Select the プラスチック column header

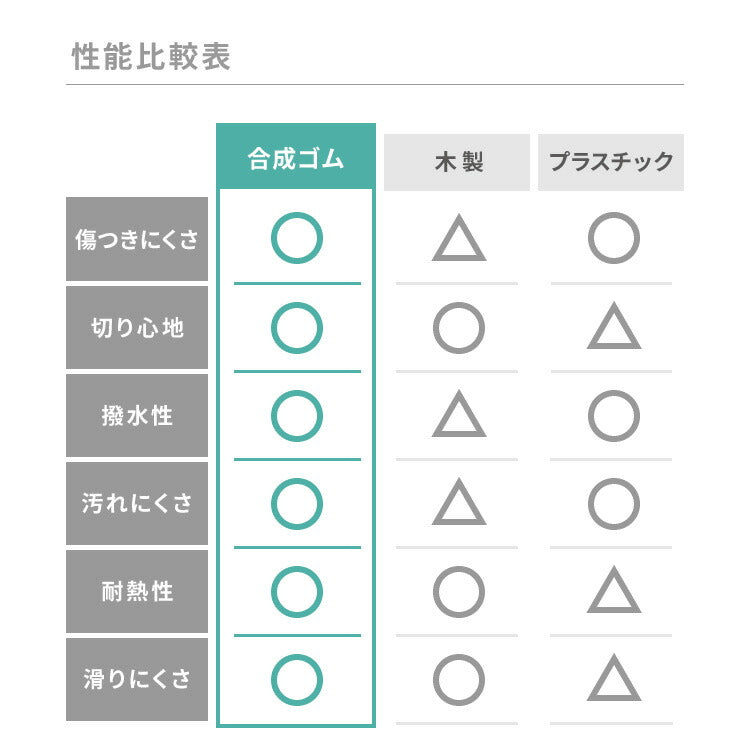(x=610, y=161)
